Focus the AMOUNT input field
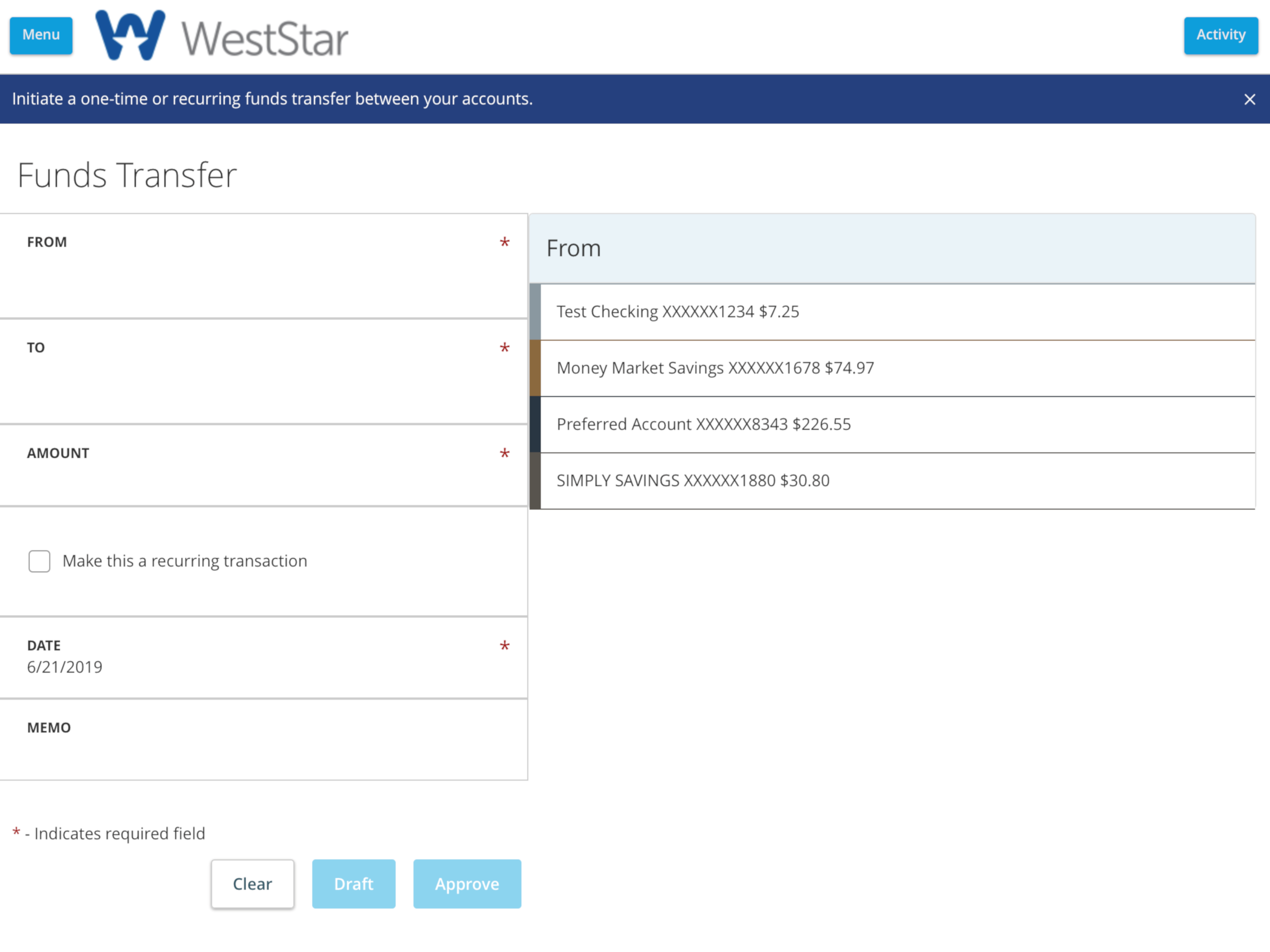 (x=264, y=466)
